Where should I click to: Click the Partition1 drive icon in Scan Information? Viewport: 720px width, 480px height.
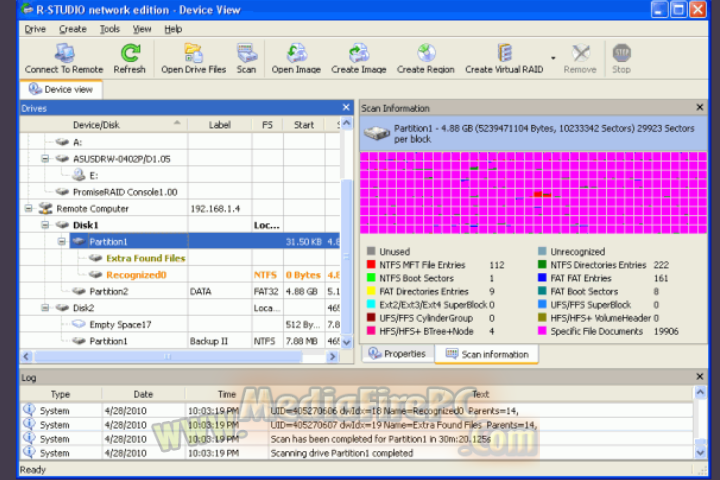click(x=377, y=134)
